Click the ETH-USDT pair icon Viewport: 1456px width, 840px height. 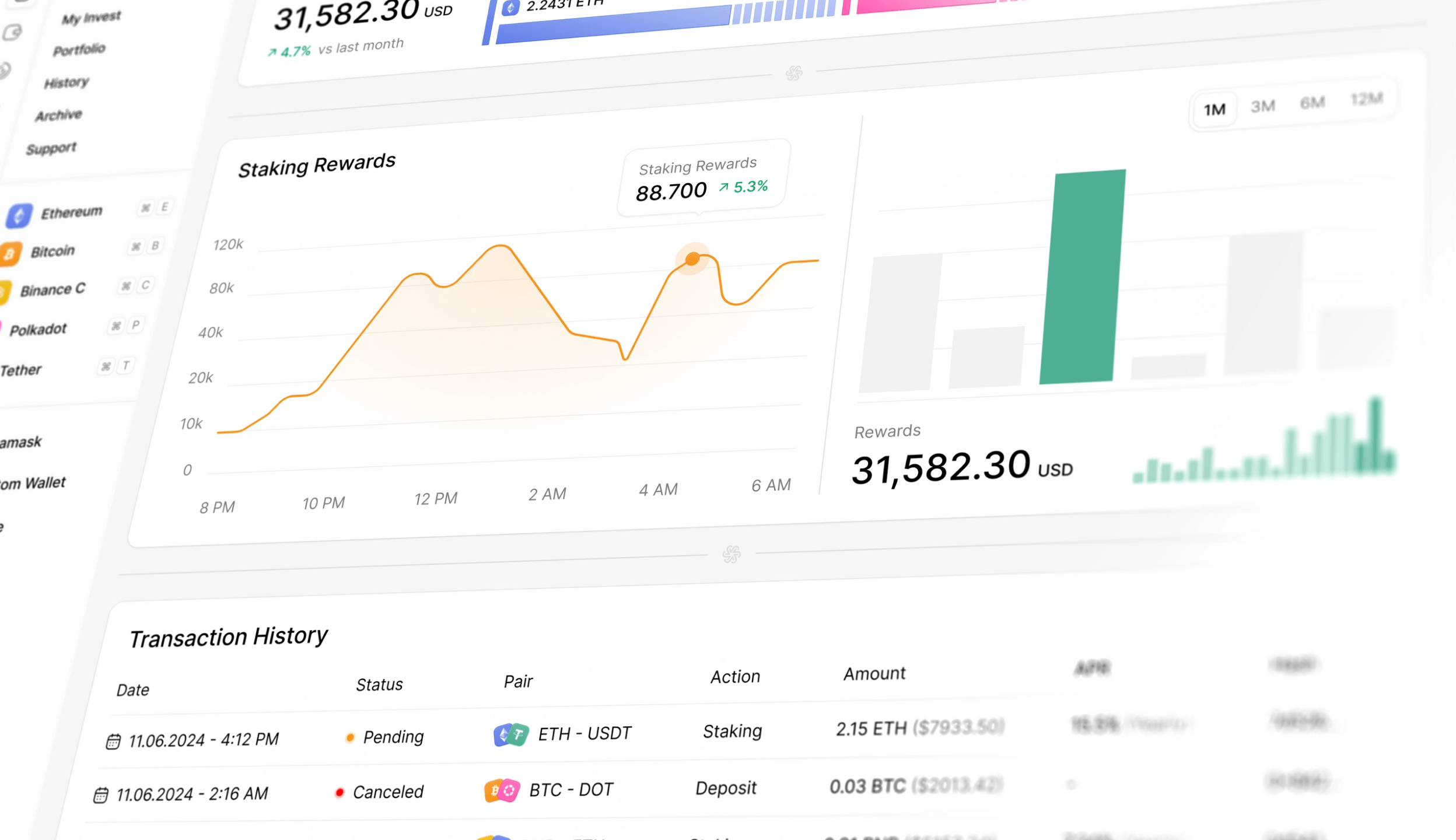pyautogui.click(x=511, y=734)
